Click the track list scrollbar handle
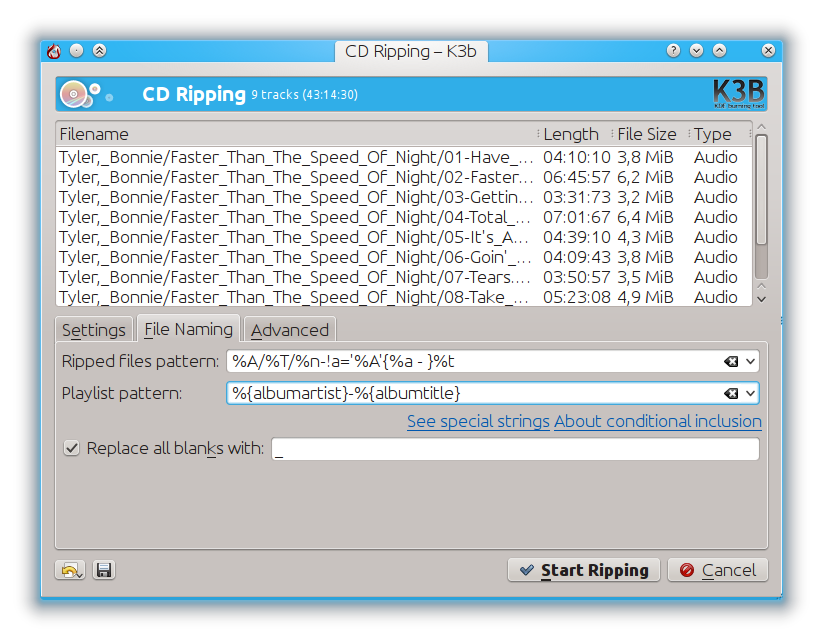 click(762, 190)
